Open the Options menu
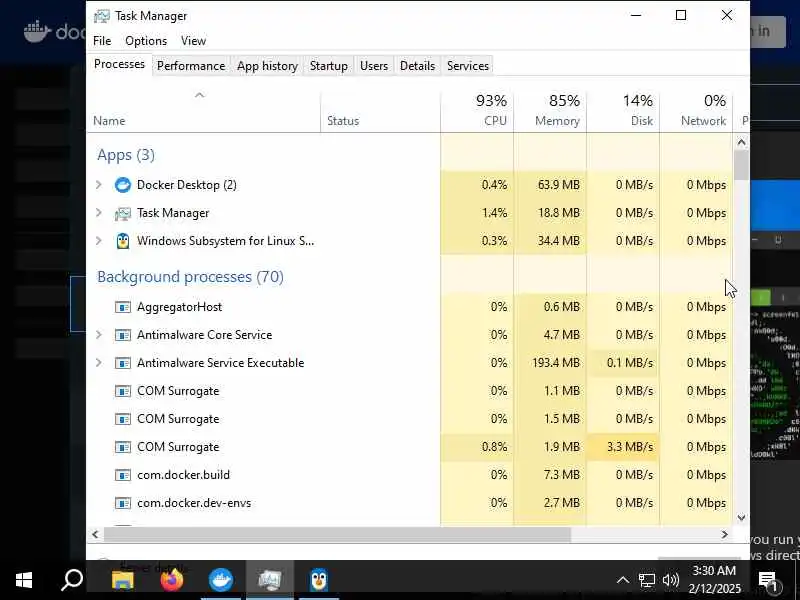The height and width of the screenshot is (600, 800). [146, 41]
